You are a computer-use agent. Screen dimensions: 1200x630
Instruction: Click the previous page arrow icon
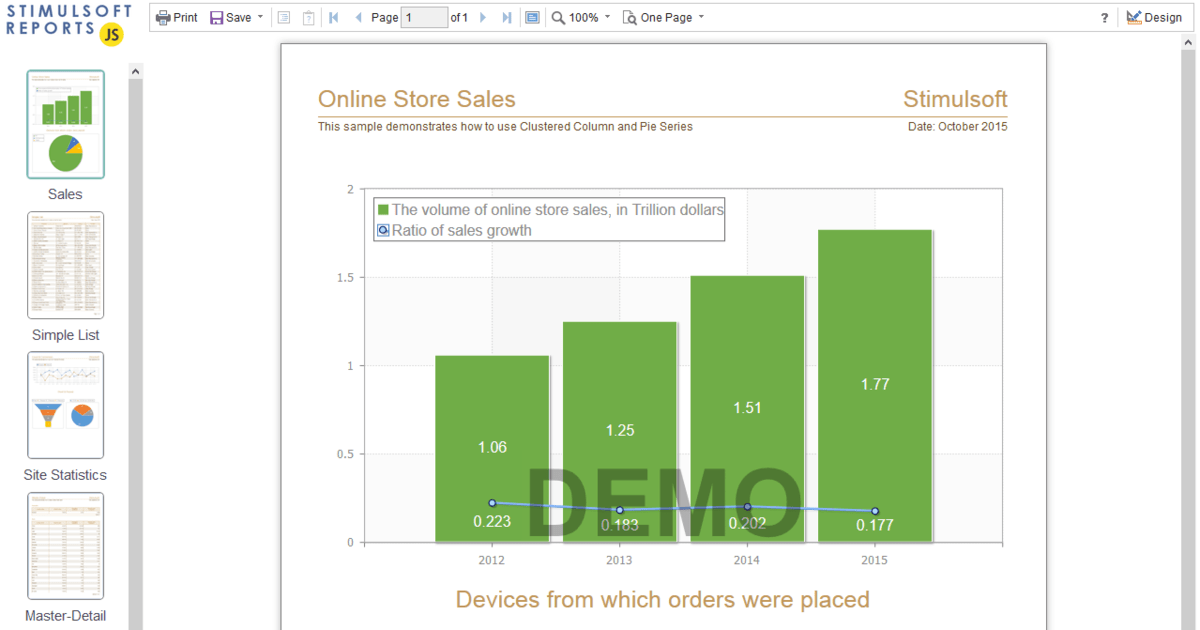359,16
